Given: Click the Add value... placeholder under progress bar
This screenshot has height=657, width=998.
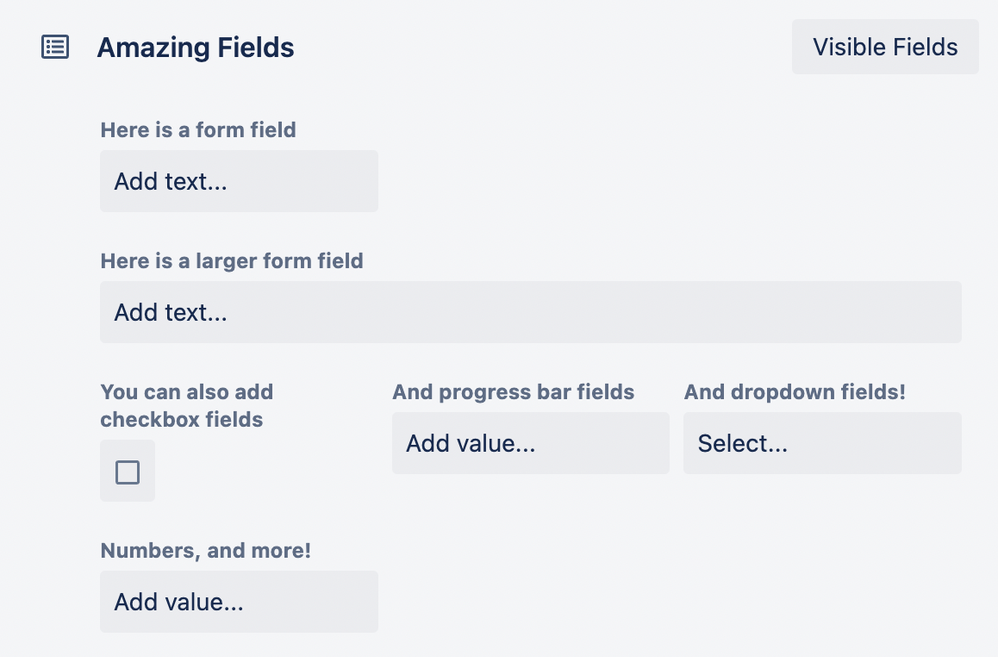Looking at the screenshot, I should point(471,443).
